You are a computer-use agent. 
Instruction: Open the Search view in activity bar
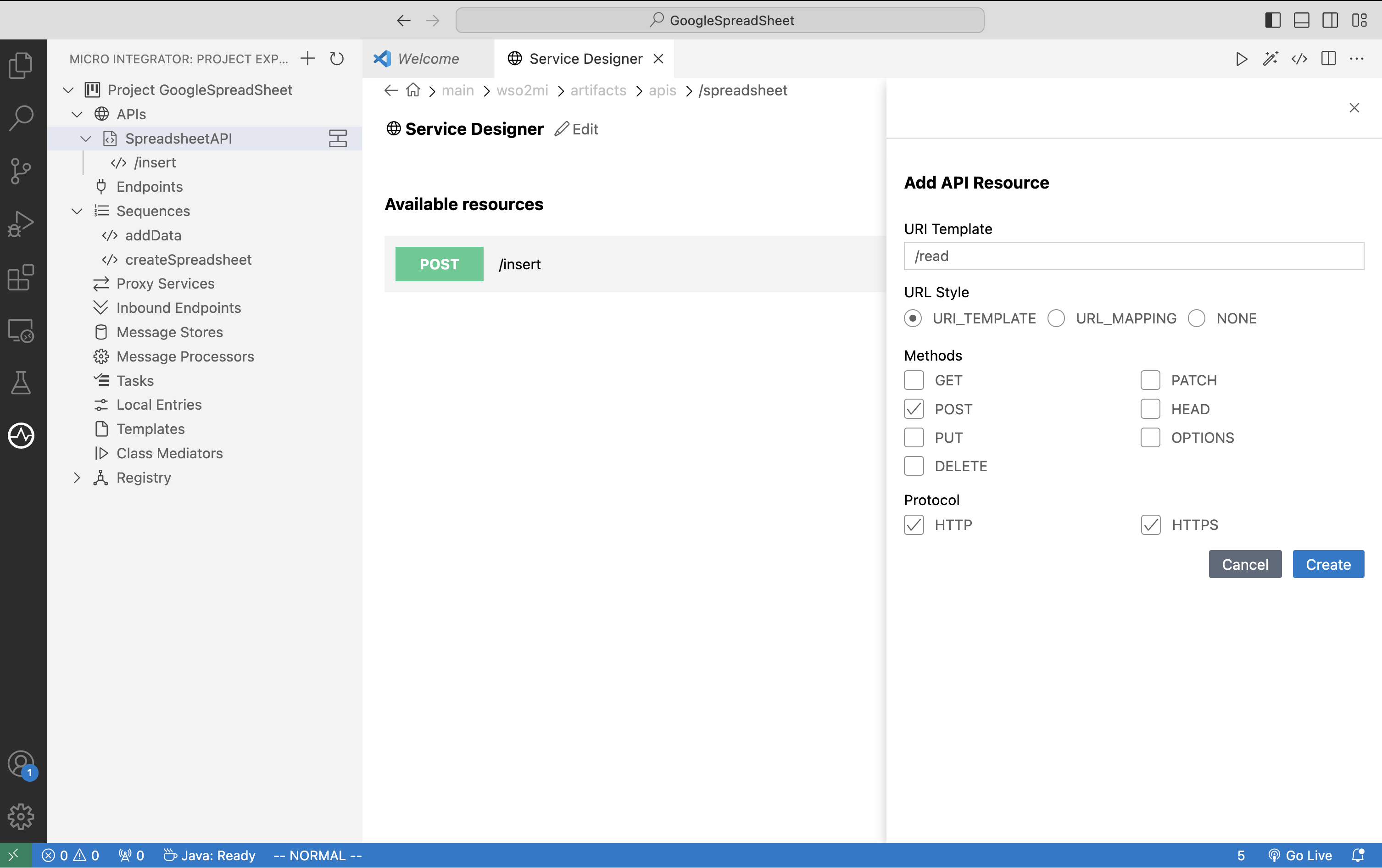coord(21,117)
